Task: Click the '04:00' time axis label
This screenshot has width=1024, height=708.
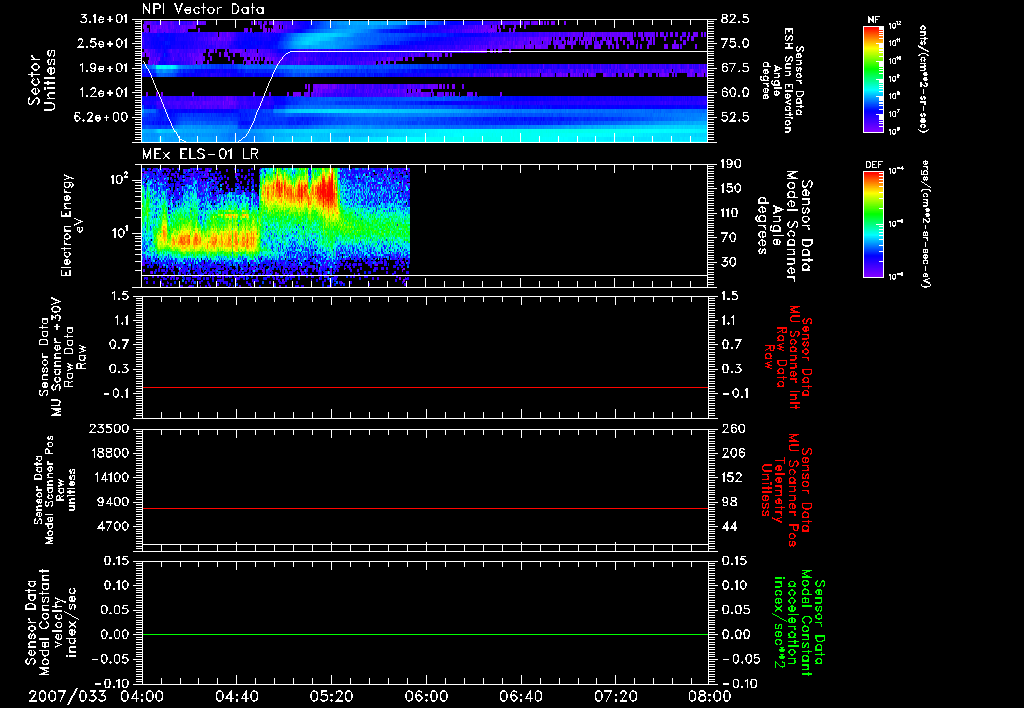Action: tap(142, 696)
